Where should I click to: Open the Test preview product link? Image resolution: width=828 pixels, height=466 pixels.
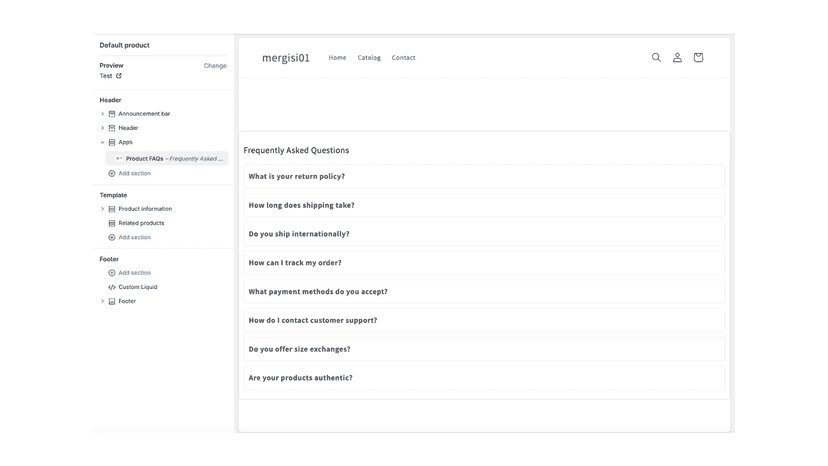pyautogui.click(x=106, y=76)
